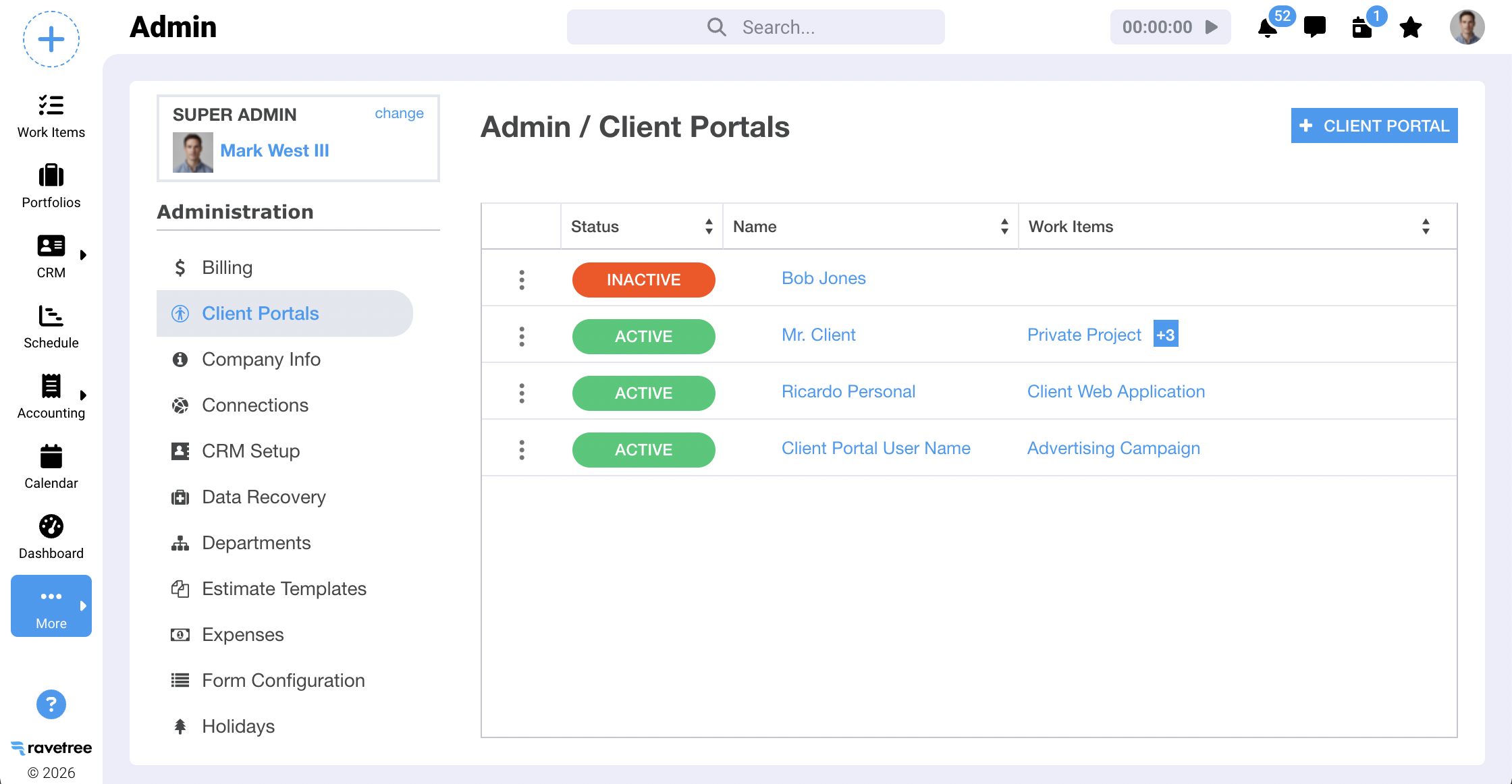This screenshot has height=784, width=1512.
Task: Go to Portfolios in sidebar
Action: pos(51,186)
